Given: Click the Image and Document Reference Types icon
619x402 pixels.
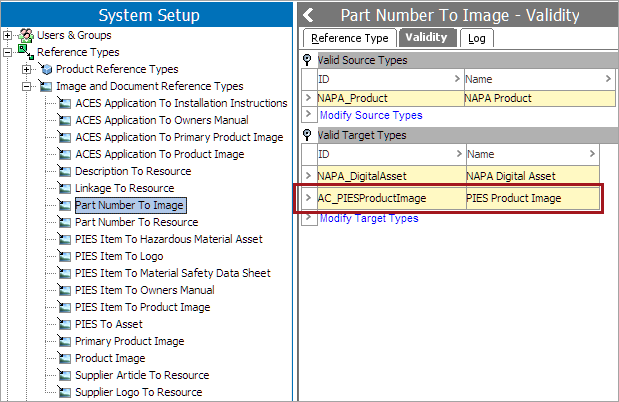Looking at the screenshot, I should (46, 86).
